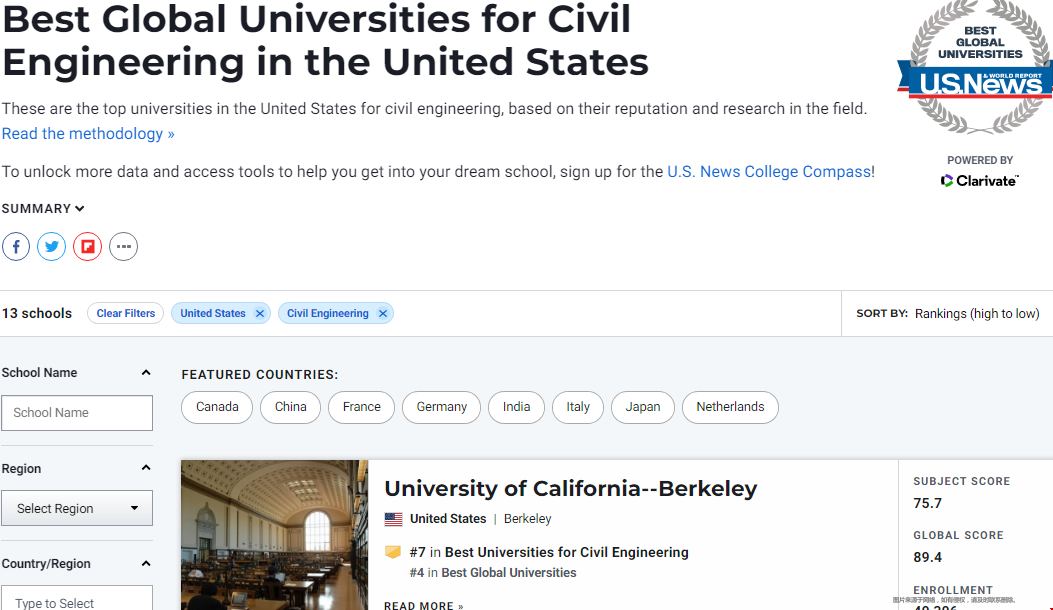Open the Select Region dropdown
The height and width of the screenshot is (610, 1053).
coord(77,508)
